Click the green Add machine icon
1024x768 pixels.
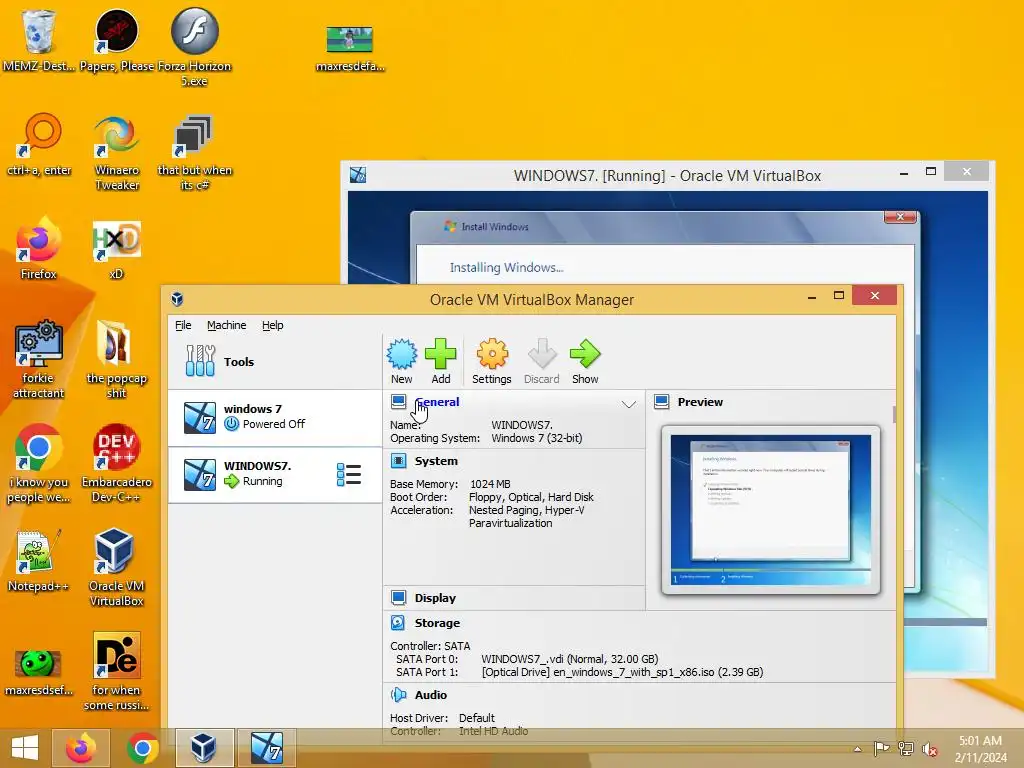click(x=441, y=355)
